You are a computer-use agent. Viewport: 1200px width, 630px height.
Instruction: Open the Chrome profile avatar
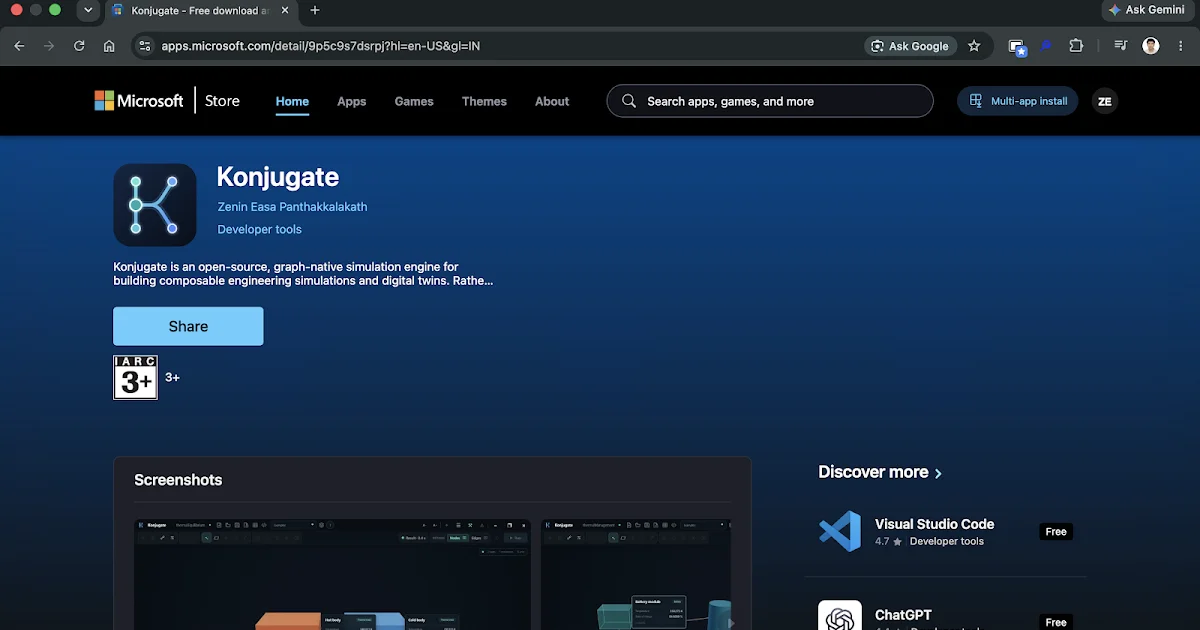[x=1151, y=46]
